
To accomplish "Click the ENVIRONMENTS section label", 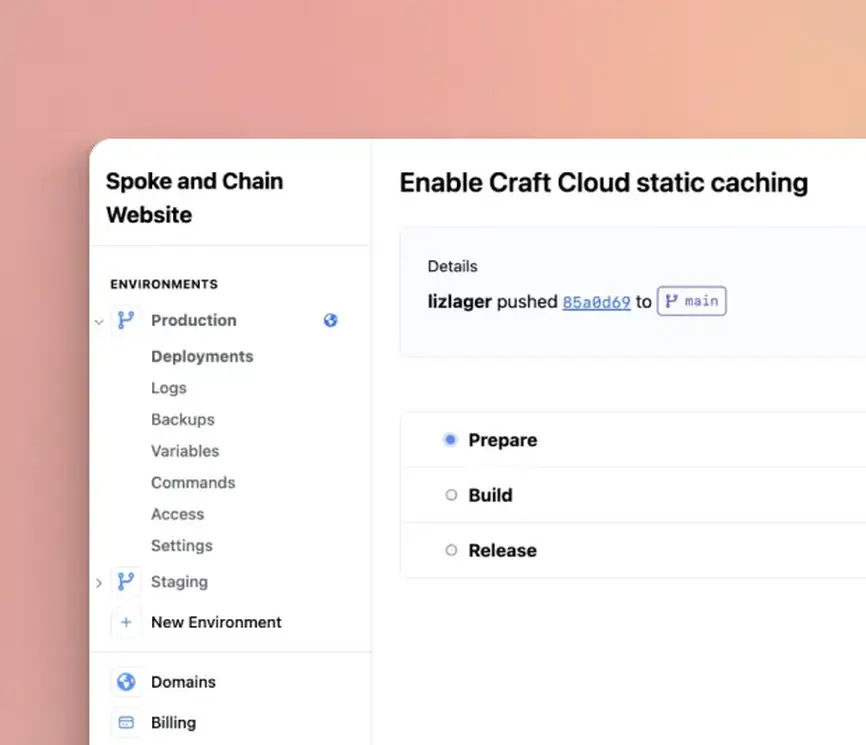I will (164, 284).
